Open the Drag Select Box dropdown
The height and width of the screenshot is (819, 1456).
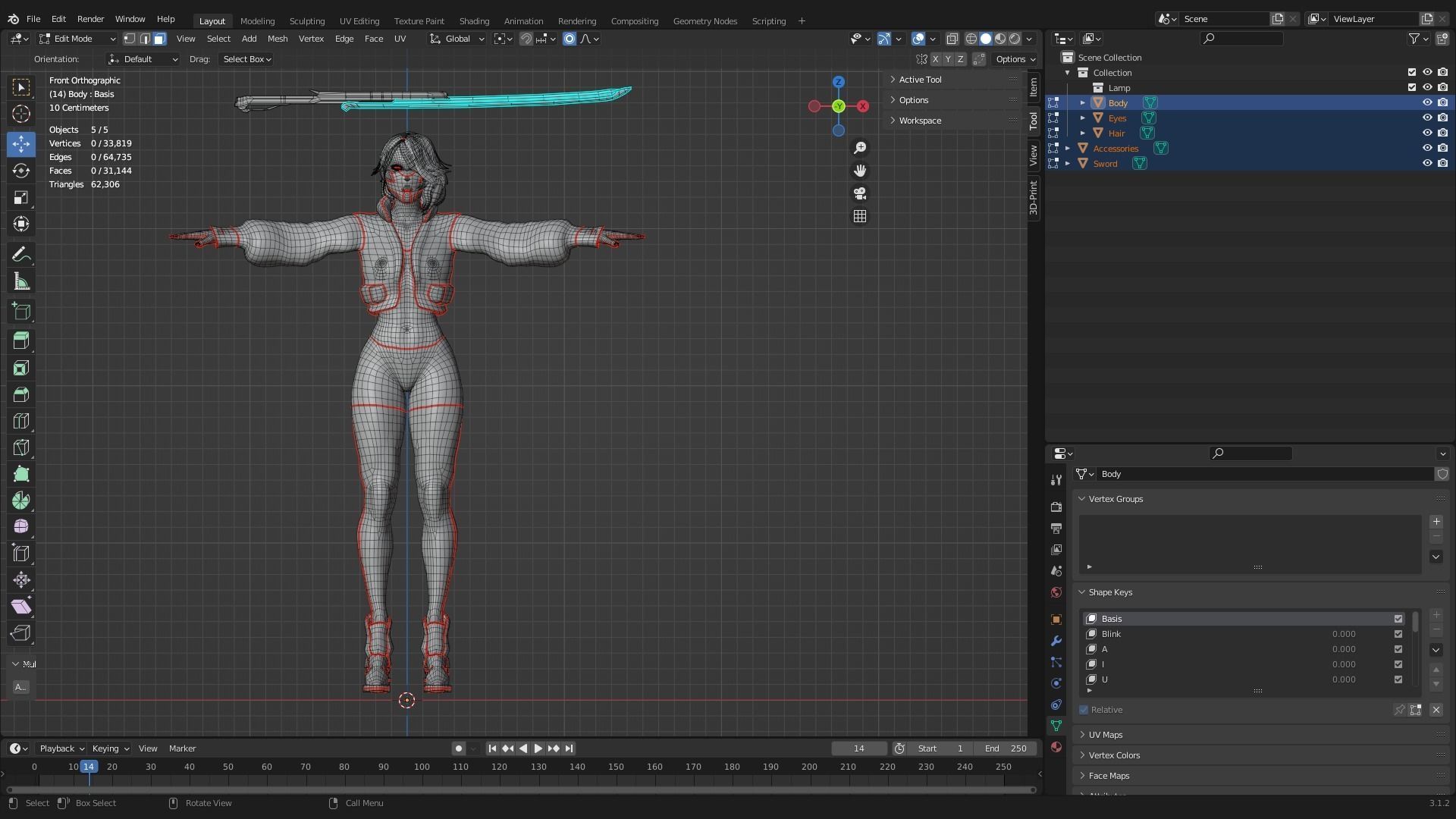246,59
